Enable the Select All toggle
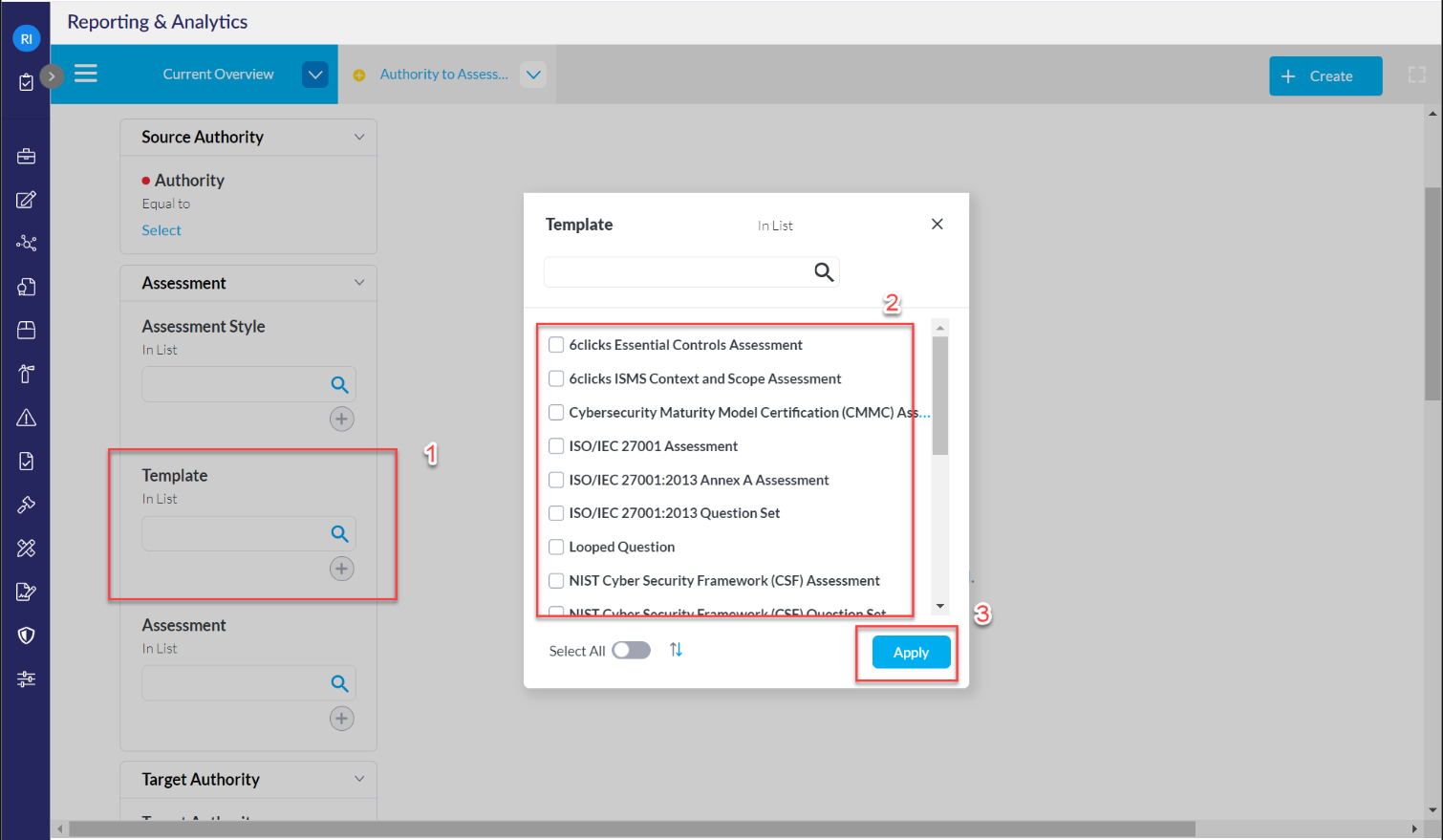The height and width of the screenshot is (840, 1443). (x=631, y=650)
